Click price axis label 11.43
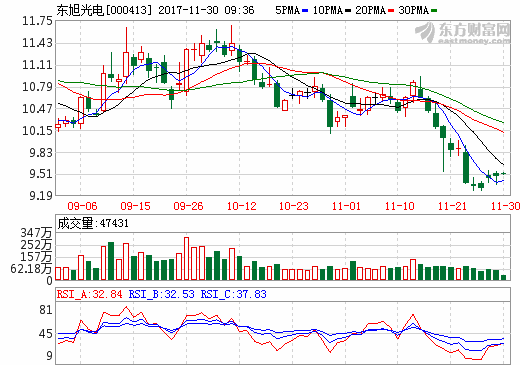The image size is (520, 365). point(37,43)
